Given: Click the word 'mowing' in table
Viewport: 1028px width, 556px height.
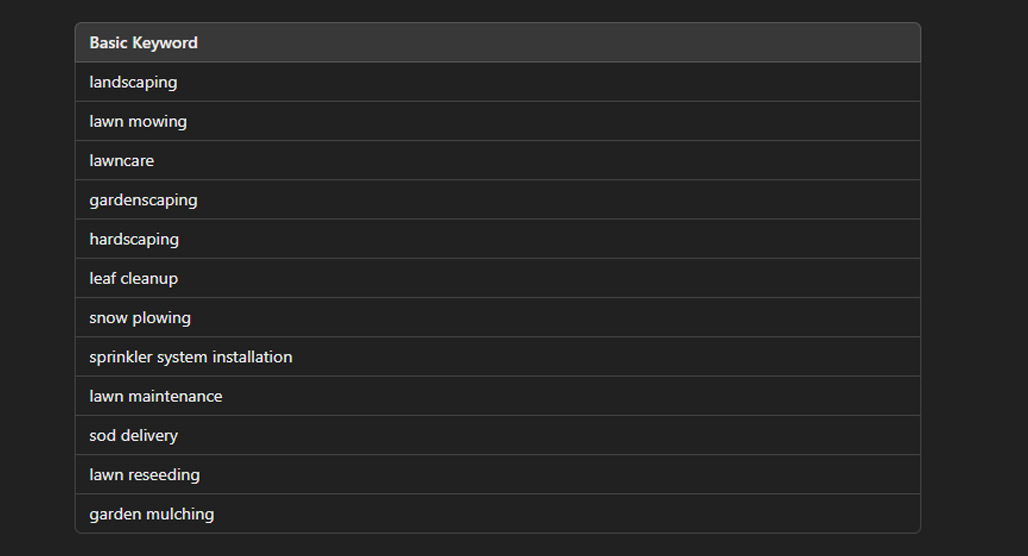Looking at the screenshot, I should [157, 122].
